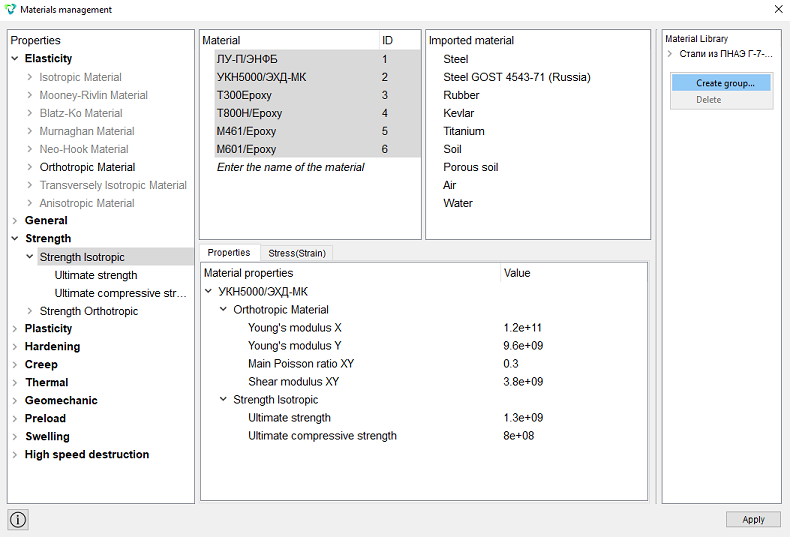Expand the Strength Orthotropic node

pos(30,311)
